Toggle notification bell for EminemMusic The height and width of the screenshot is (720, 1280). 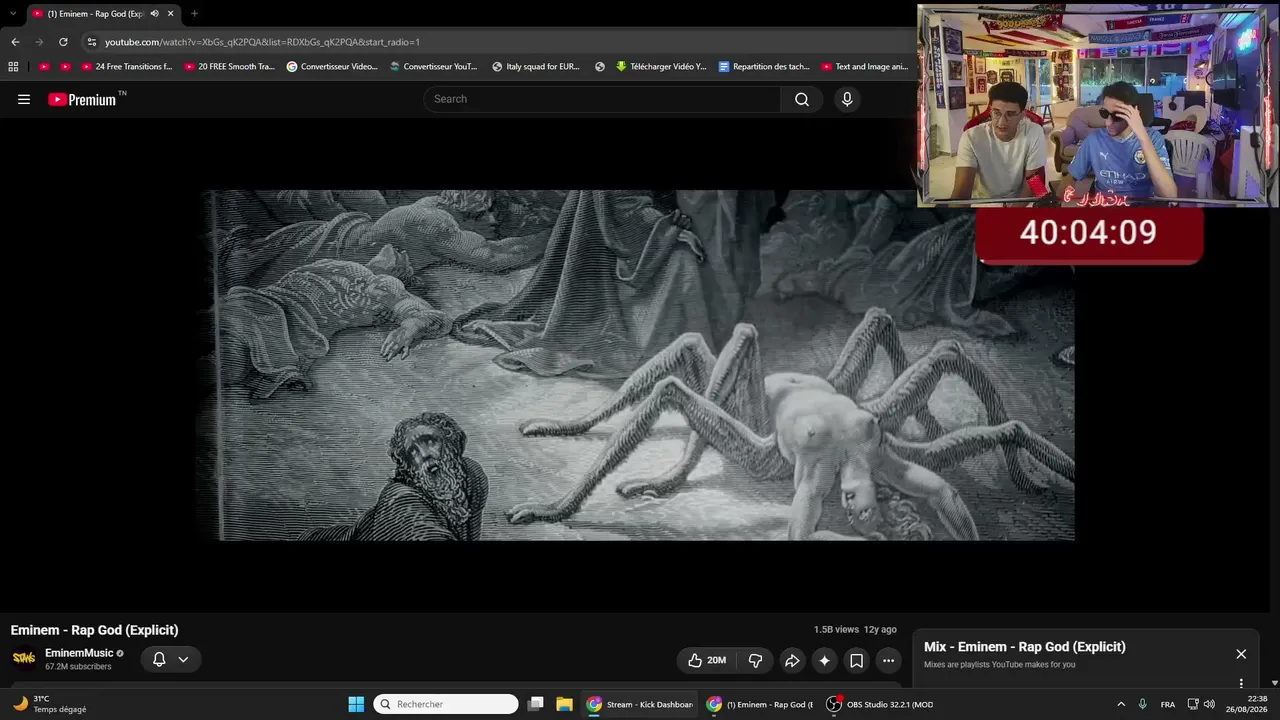(x=159, y=659)
